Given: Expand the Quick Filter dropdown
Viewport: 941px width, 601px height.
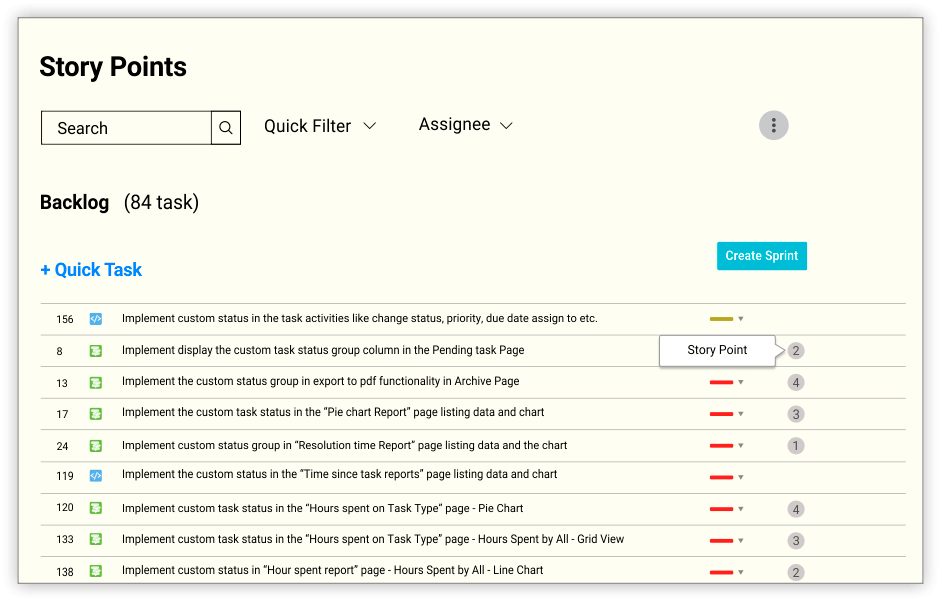Looking at the screenshot, I should 320,126.
